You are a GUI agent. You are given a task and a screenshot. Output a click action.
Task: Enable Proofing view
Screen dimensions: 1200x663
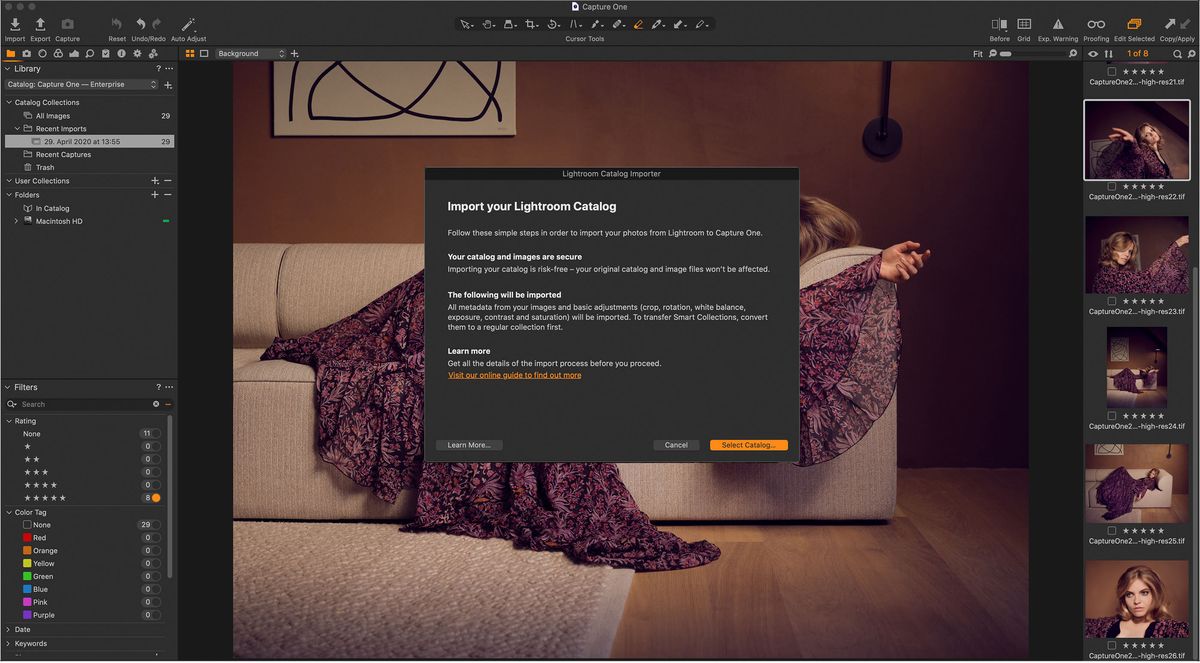coord(1095,24)
